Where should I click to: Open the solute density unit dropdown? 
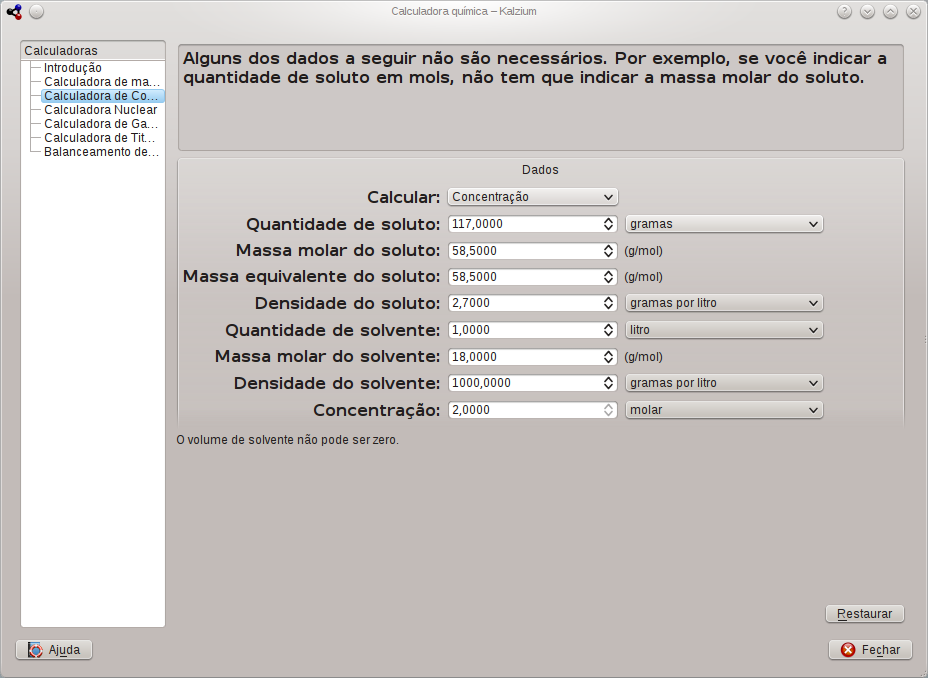(723, 302)
